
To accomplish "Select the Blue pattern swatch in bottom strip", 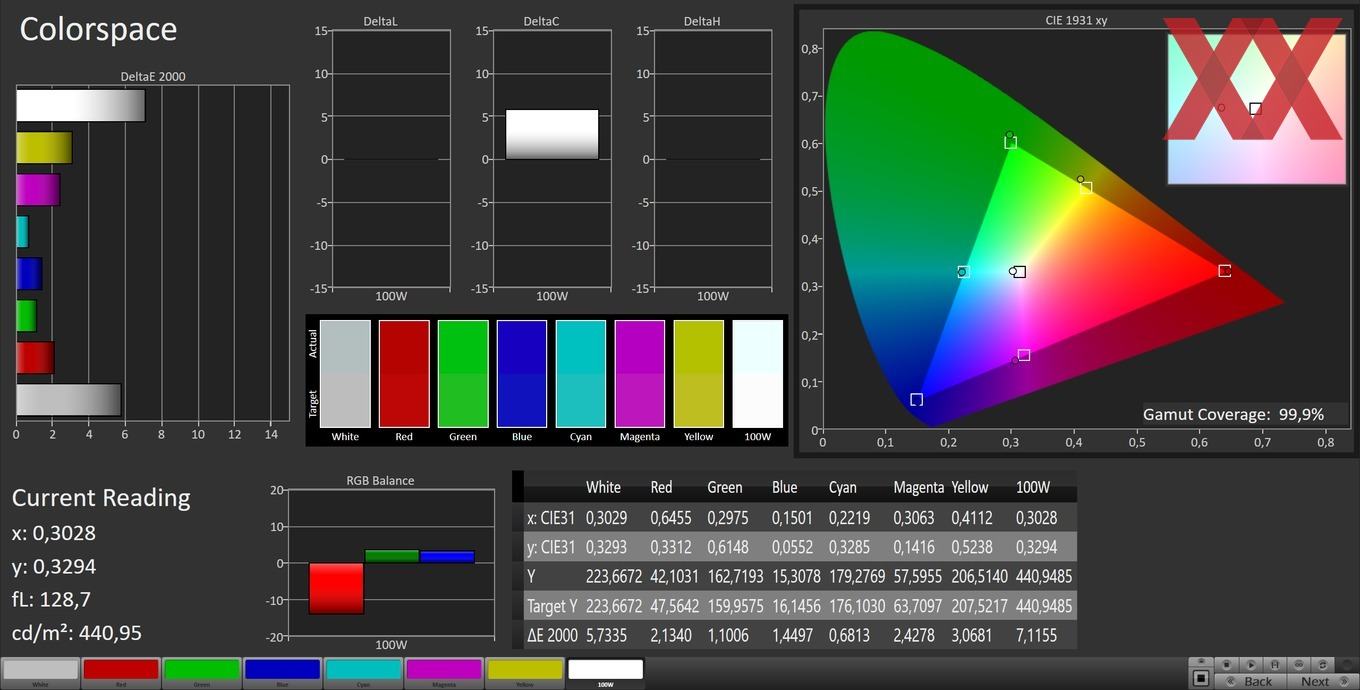I will (x=282, y=673).
